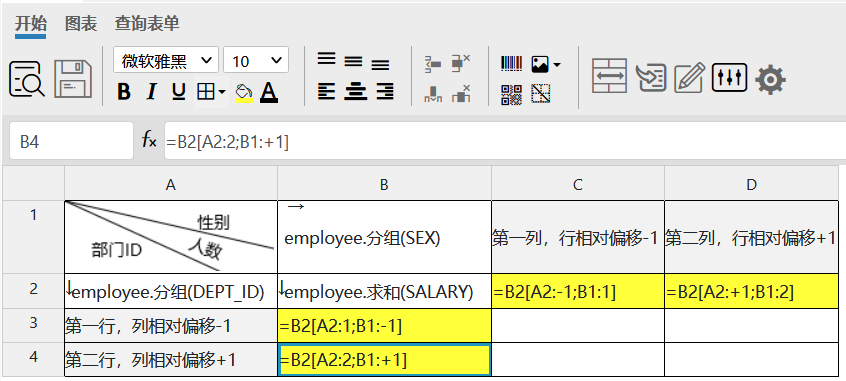Viewport: 846px width, 381px height.
Task: Click the insert column icon
Action: coord(433,94)
